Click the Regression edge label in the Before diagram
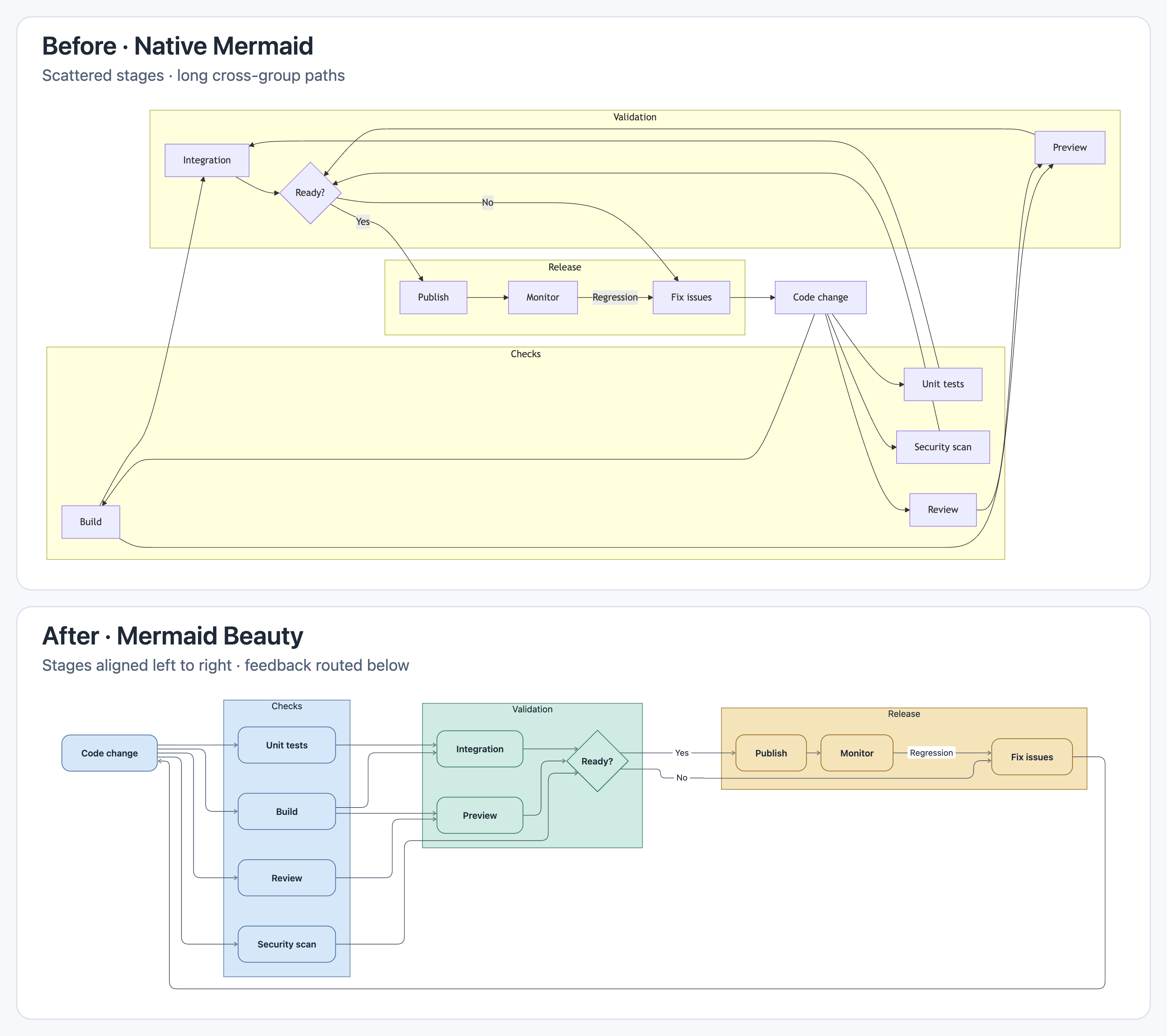 coord(615,297)
